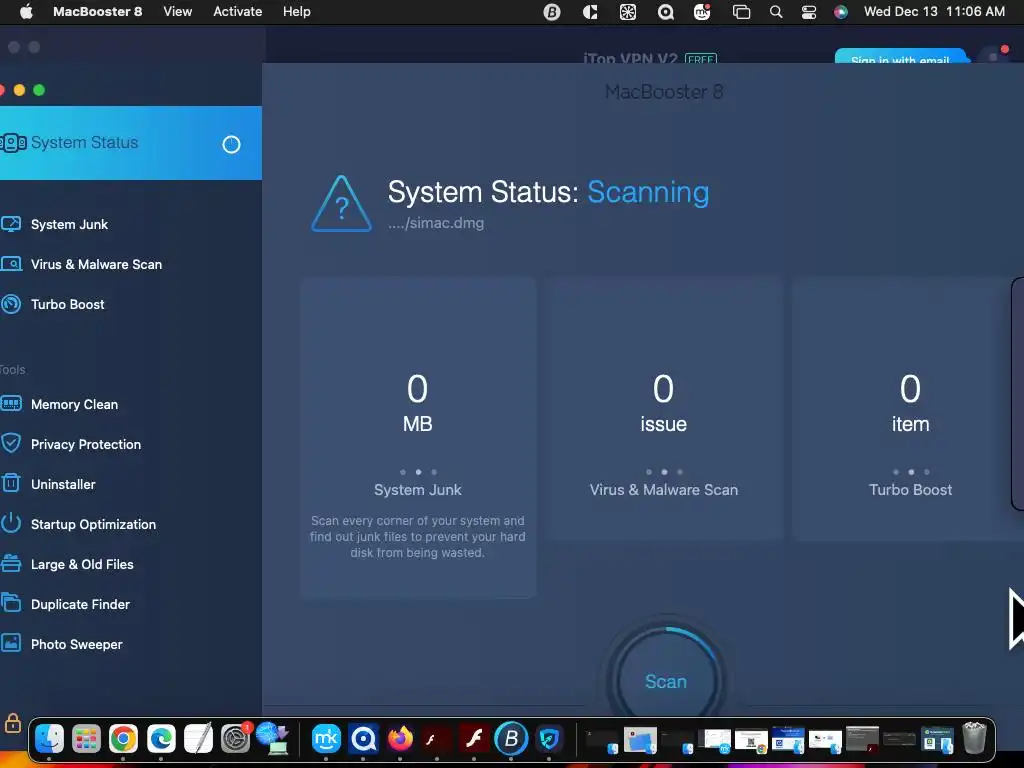
Task: Click the MacKeeper mk menu bar icon
Action: [702, 12]
